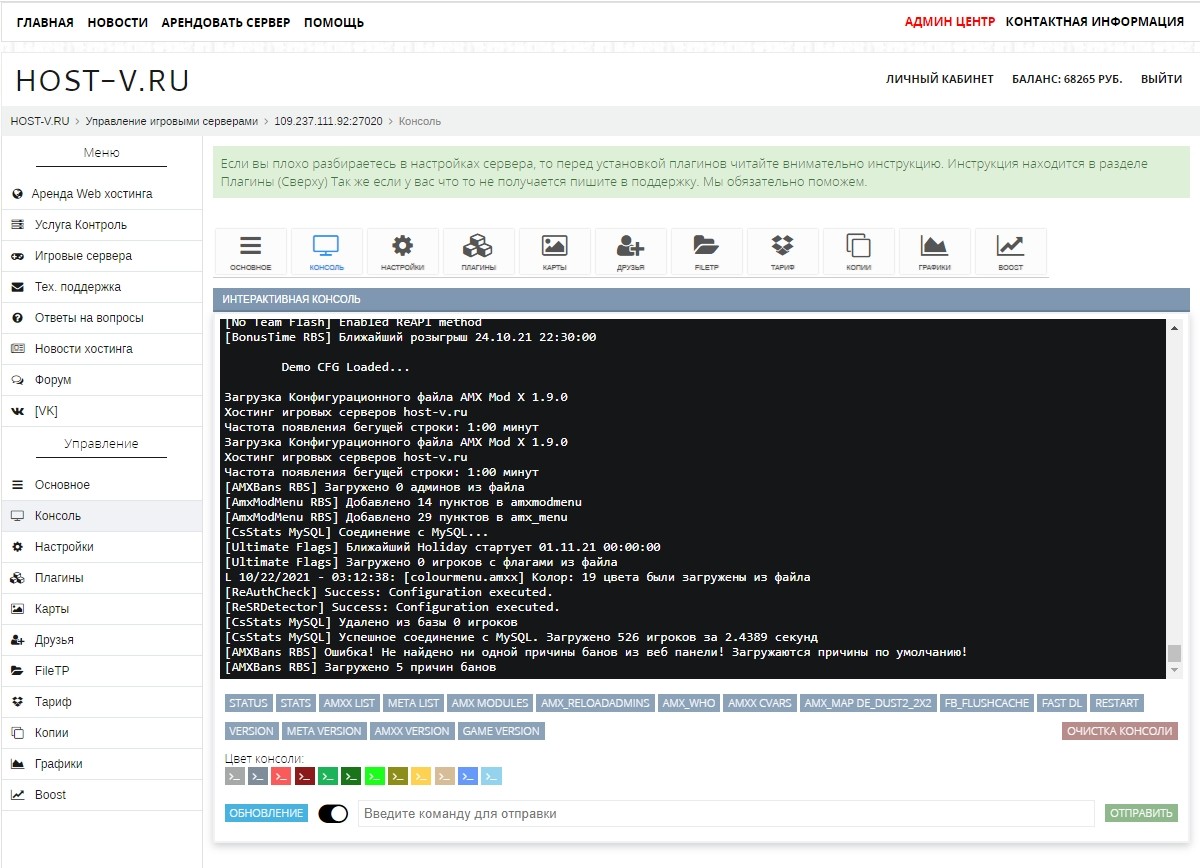The height and width of the screenshot is (868, 1200).
Task: Pick the bright red console color swatch
Action: [x=282, y=776]
